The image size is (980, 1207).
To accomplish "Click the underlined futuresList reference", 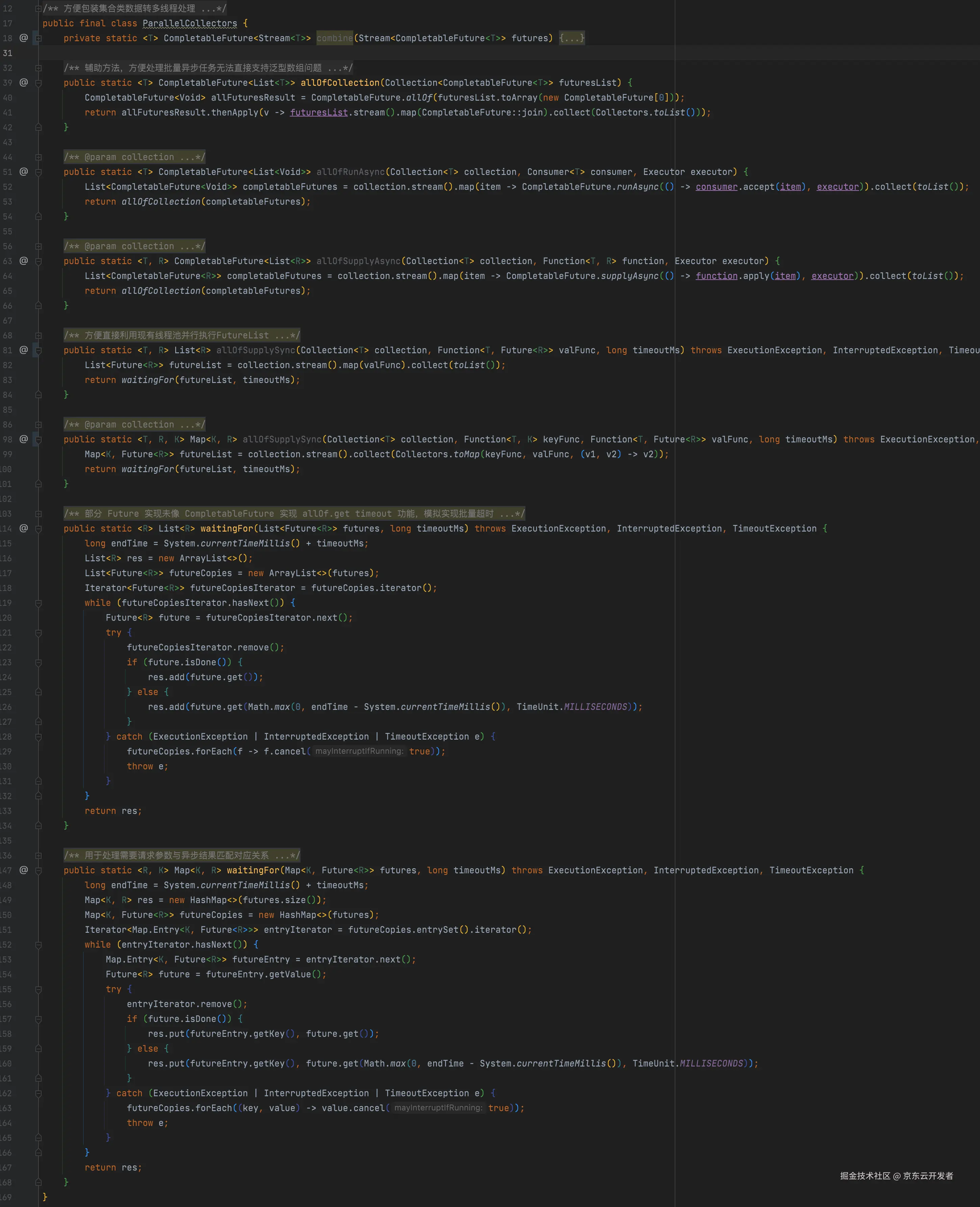I will (318, 112).
